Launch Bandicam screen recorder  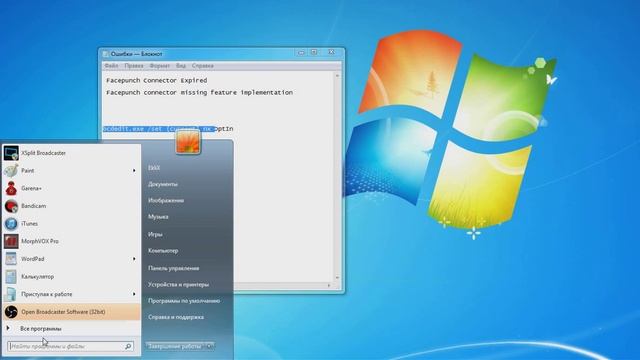(x=71, y=206)
